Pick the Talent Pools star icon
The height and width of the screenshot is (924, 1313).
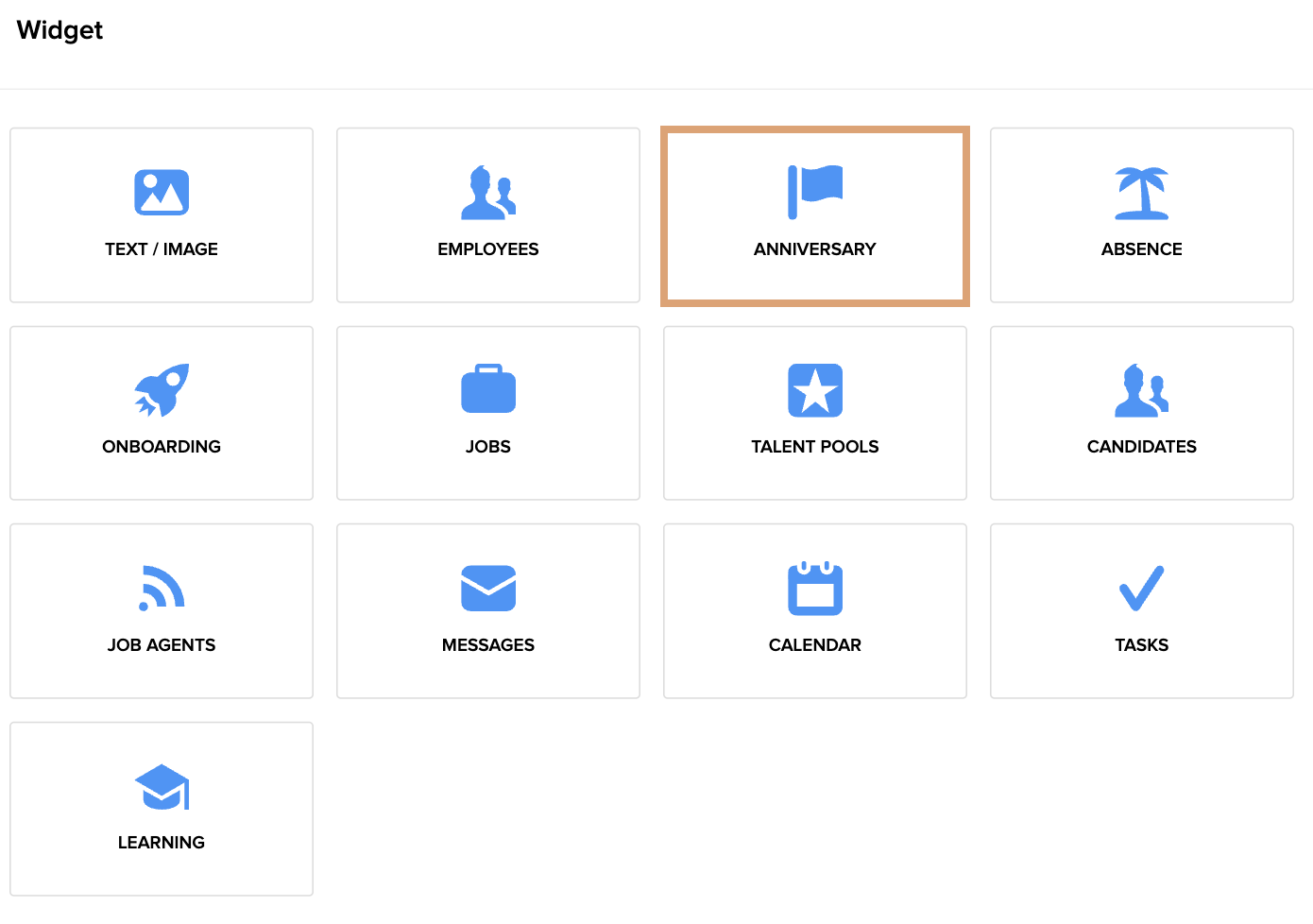(x=815, y=390)
